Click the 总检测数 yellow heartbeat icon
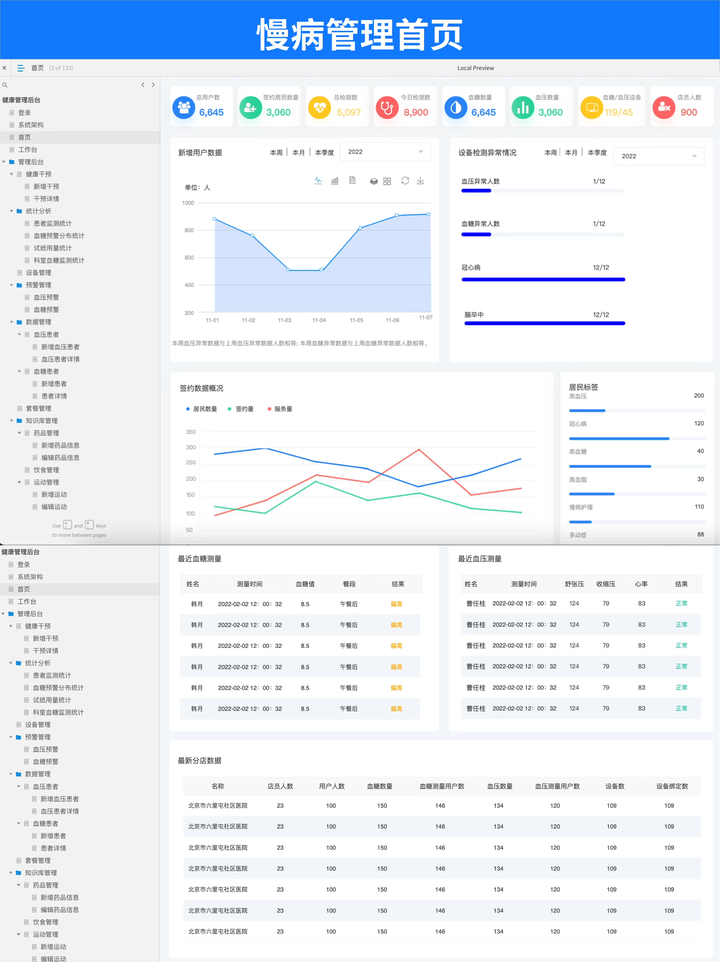 (x=319, y=107)
